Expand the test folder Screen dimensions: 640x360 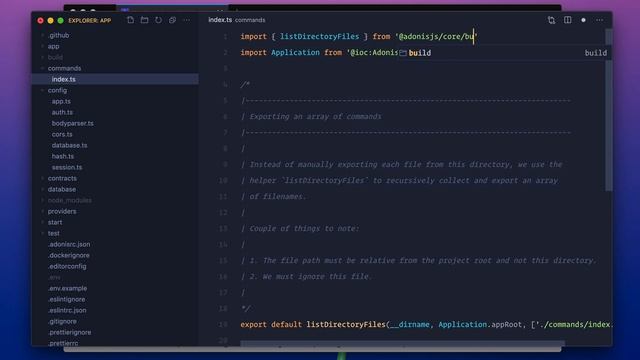[x=53, y=233]
